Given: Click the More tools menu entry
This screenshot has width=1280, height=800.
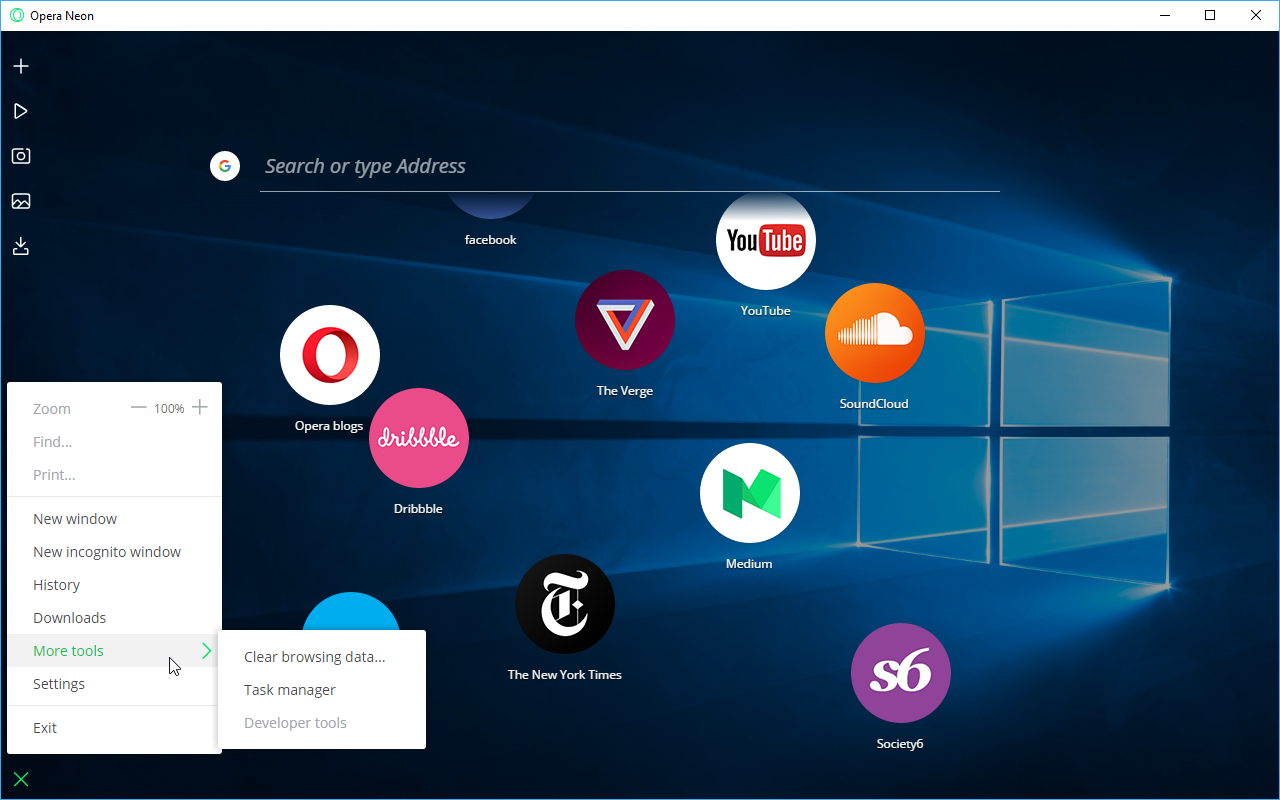Looking at the screenshot, I should 114,651.
